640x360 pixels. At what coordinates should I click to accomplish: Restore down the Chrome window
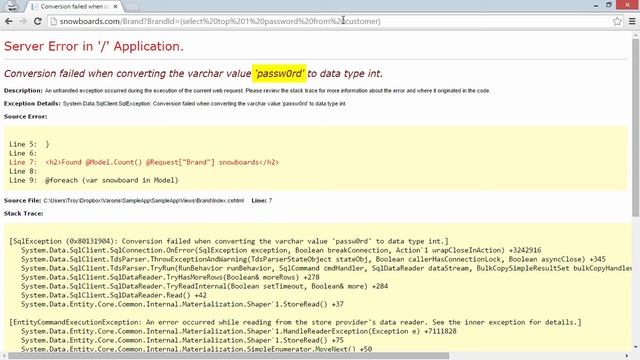click(x=609, y=5)
